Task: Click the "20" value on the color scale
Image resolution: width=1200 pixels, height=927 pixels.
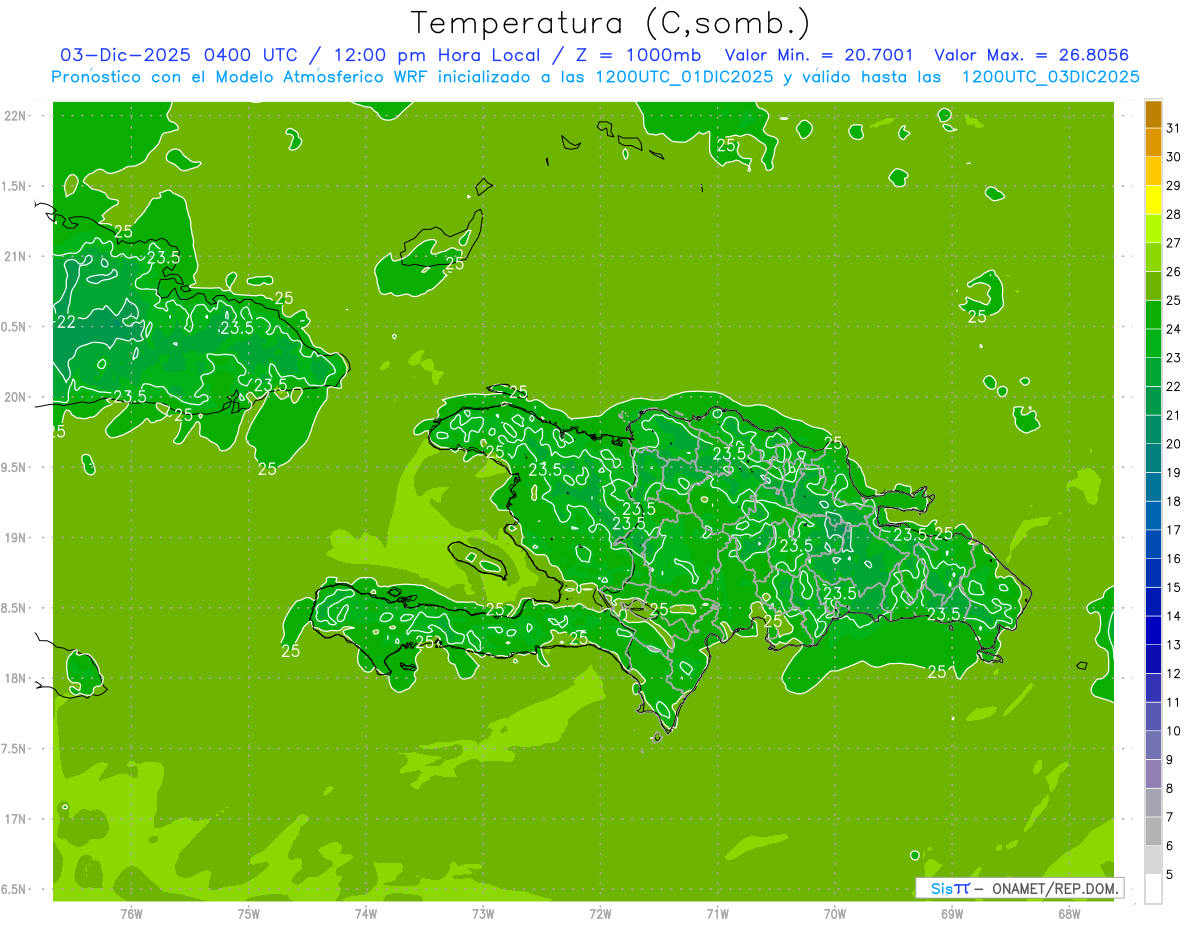Action: pos(1174,444)
